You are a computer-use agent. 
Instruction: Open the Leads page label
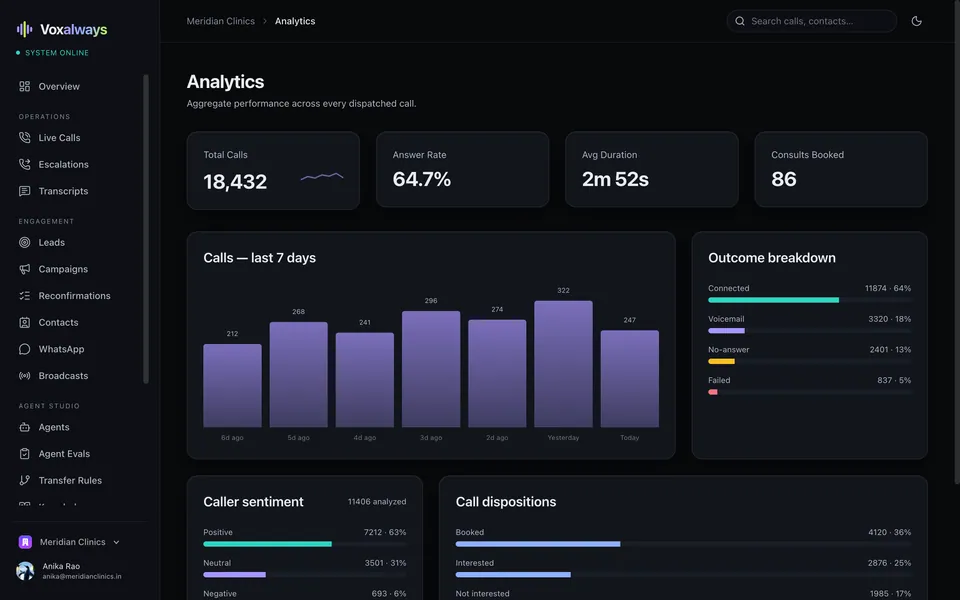pyautogui.click(x=51, y=242)
